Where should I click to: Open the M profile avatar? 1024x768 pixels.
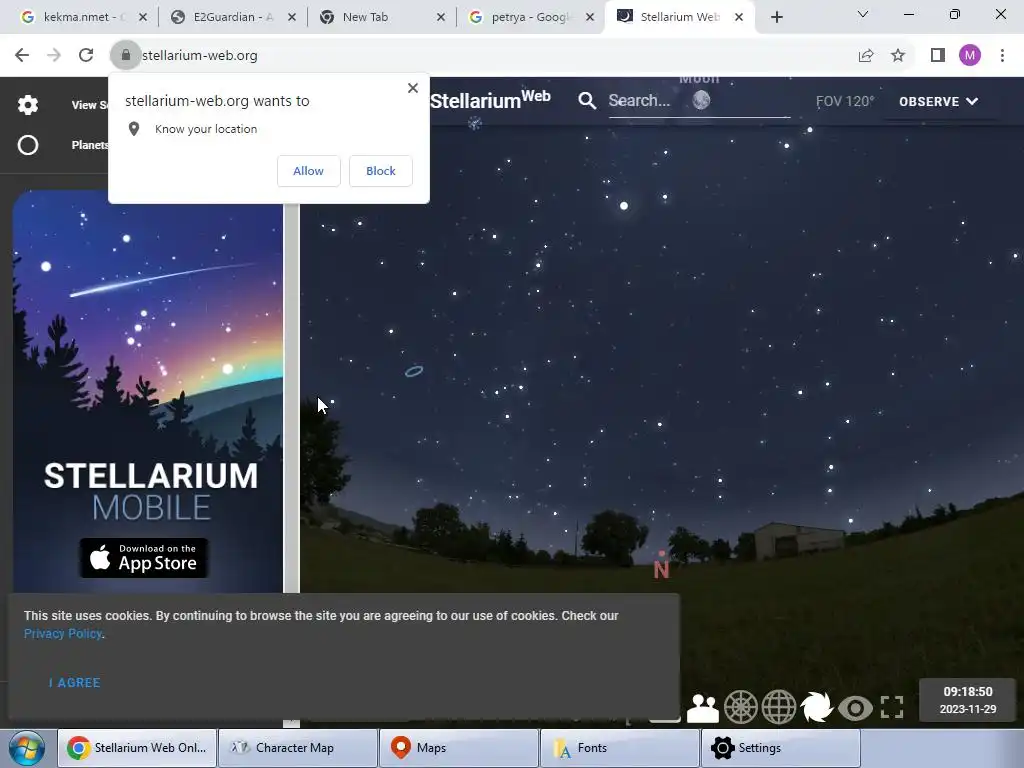pos(970,56)
